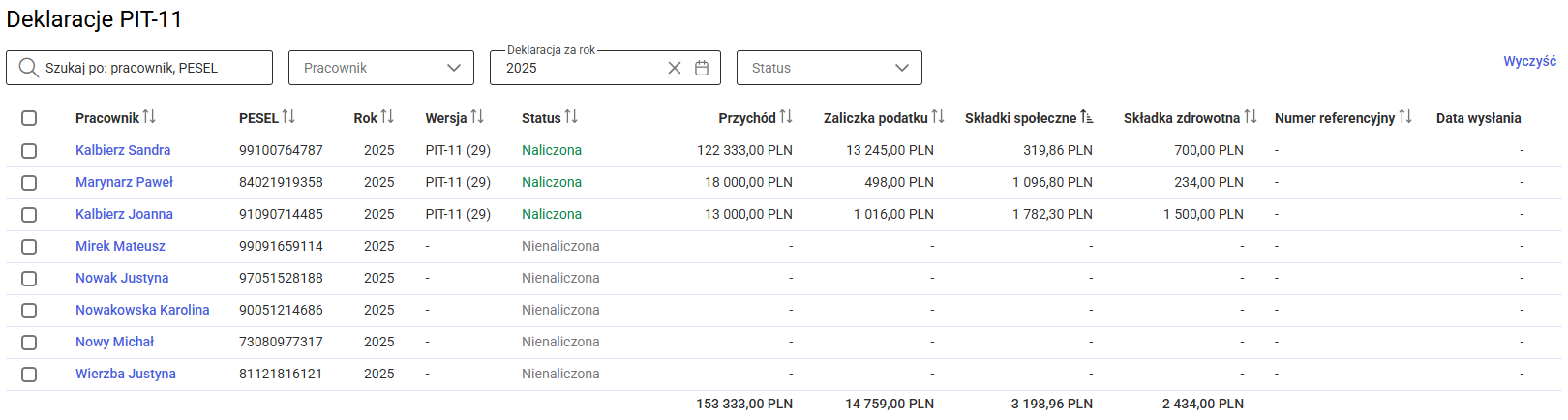Viewport: 1568px width, 420px height.
Task: Sort by Zaliczka podatku arrows
Action: [x=938, y=117]
